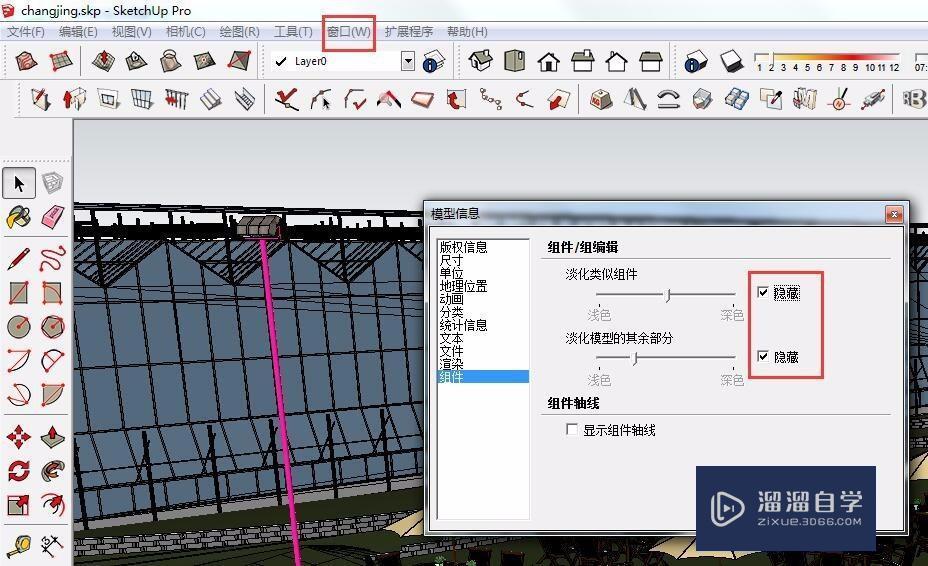Select the 2-Point Arc tool
Viewport: 928px width, 566px height.
pyautogui.click(x=53, y=360)
